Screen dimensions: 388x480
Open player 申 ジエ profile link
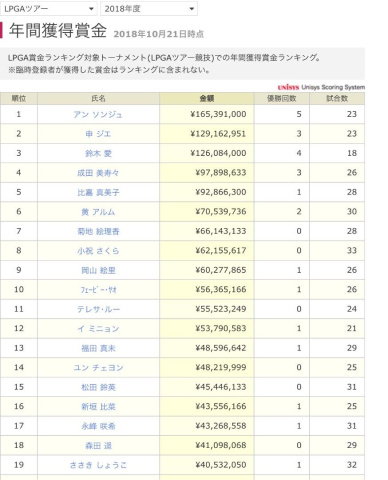pyautogui.click(x=98, y=134)
